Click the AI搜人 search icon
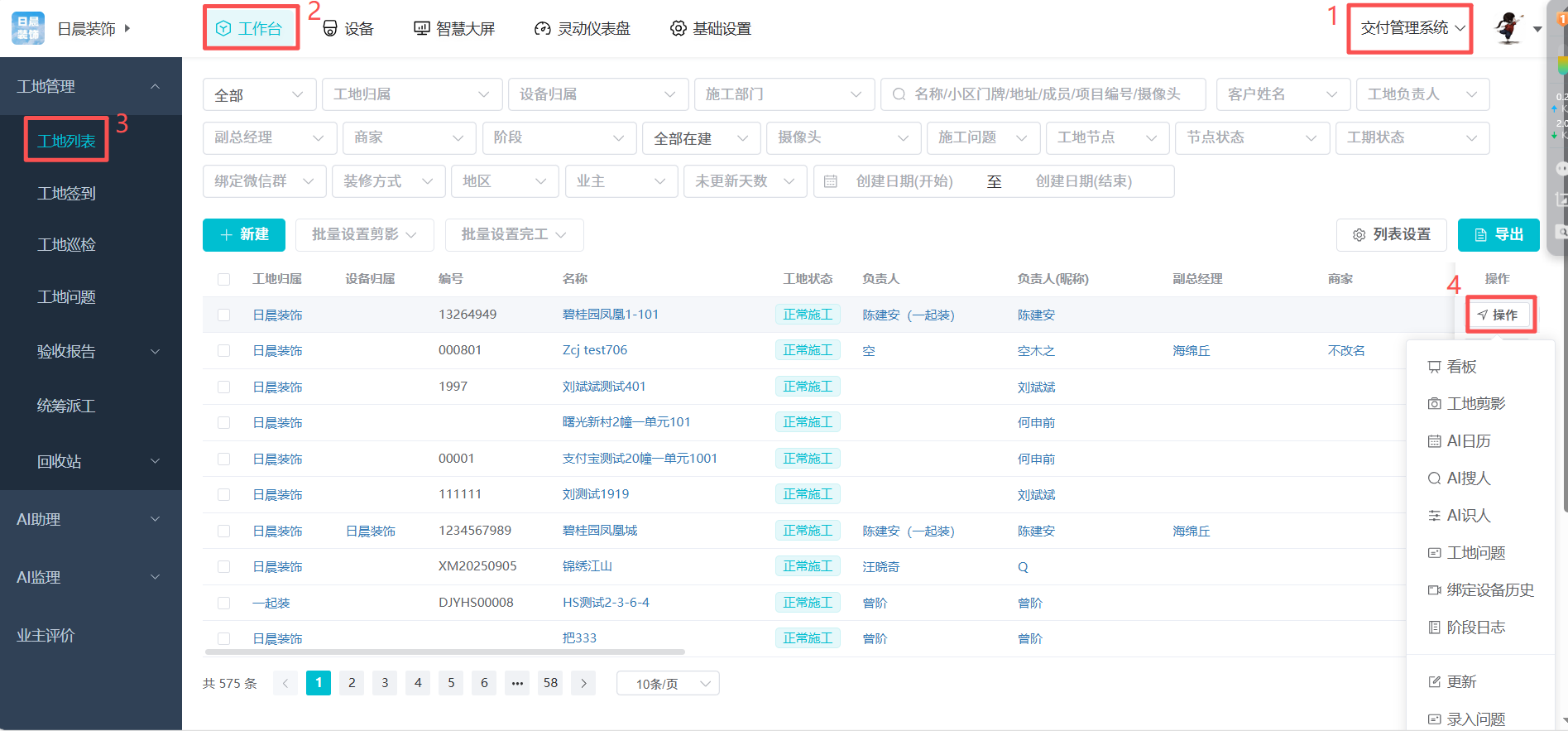The image size is (1568, 731). coord(1434,479)
